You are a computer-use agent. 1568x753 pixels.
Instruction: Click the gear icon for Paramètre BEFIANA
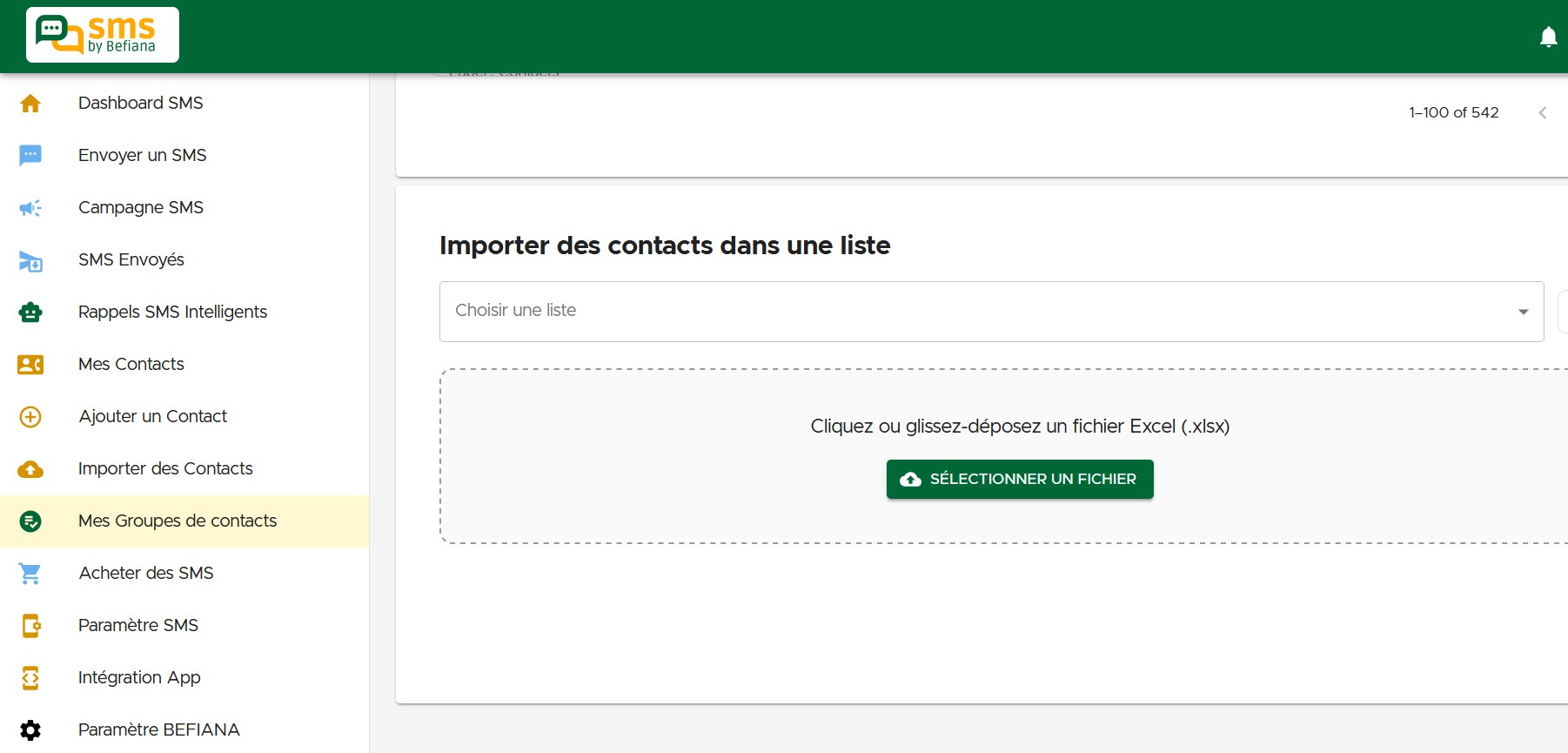click(30, 730)
